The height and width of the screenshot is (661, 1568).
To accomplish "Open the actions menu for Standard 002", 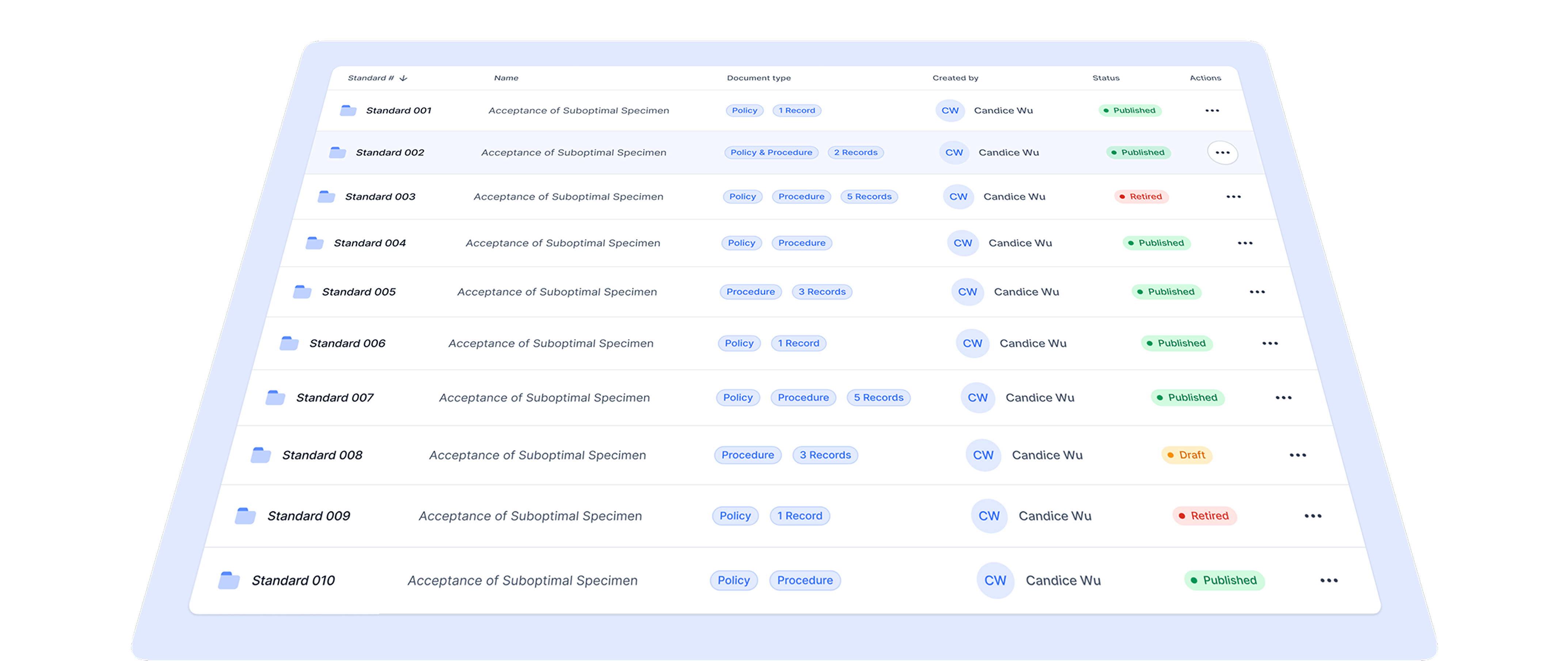I will point(1222,153).
